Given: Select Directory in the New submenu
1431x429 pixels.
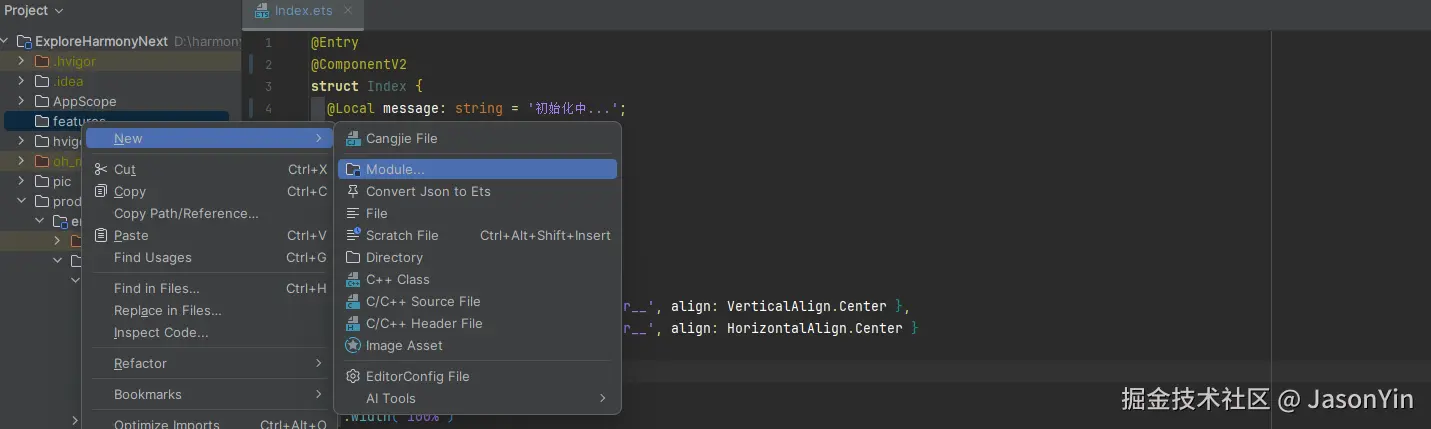Looking at the screenshot, I should 394,257.
